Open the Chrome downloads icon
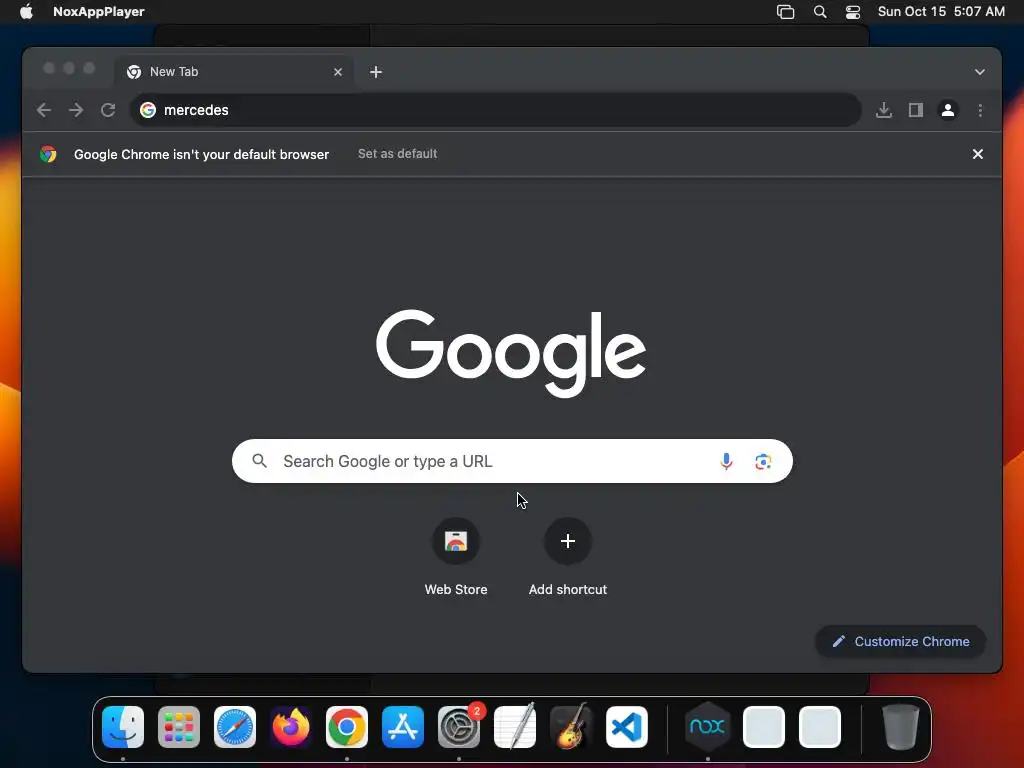Image resolution: width=1024 pixels, height=768 pixels. 884,110
